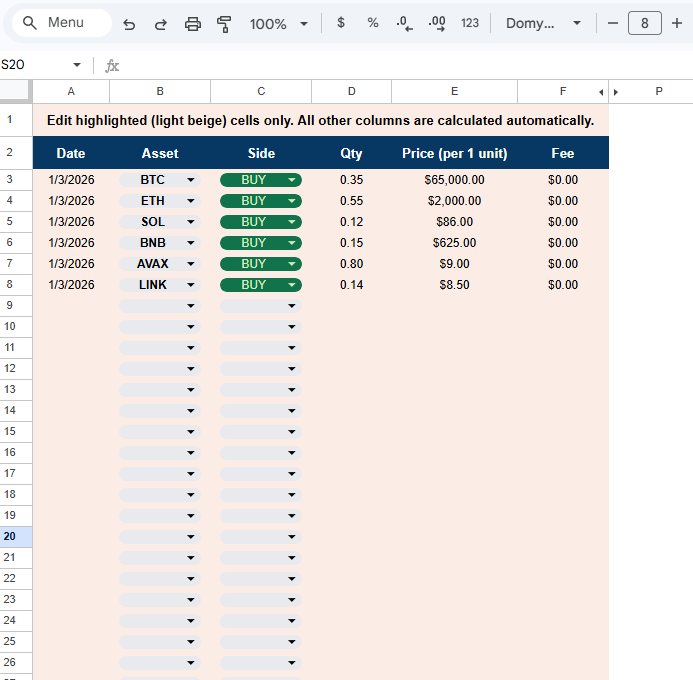Select the Price (per 1 unit) header
The width and height of the screenshot is (693, 680).
[454, 153]
